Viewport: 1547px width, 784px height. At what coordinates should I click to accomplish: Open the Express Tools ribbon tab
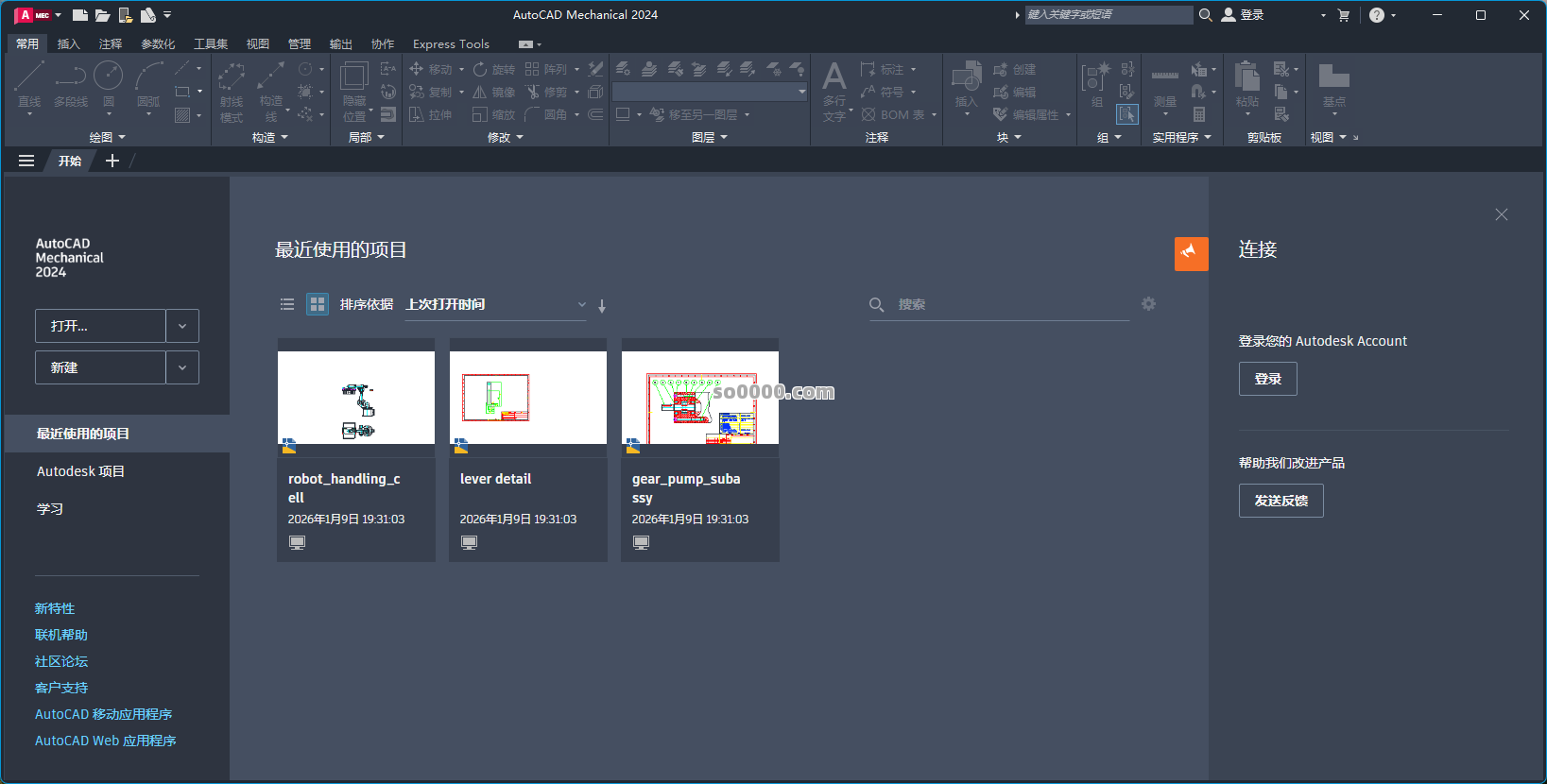pos(451,44)
